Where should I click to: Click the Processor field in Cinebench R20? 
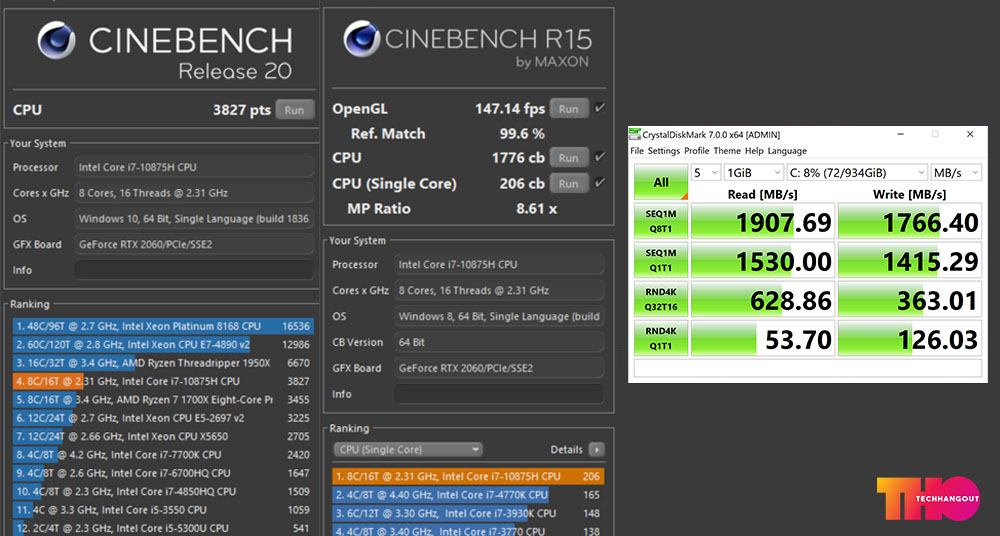click(x=194, y=167)
